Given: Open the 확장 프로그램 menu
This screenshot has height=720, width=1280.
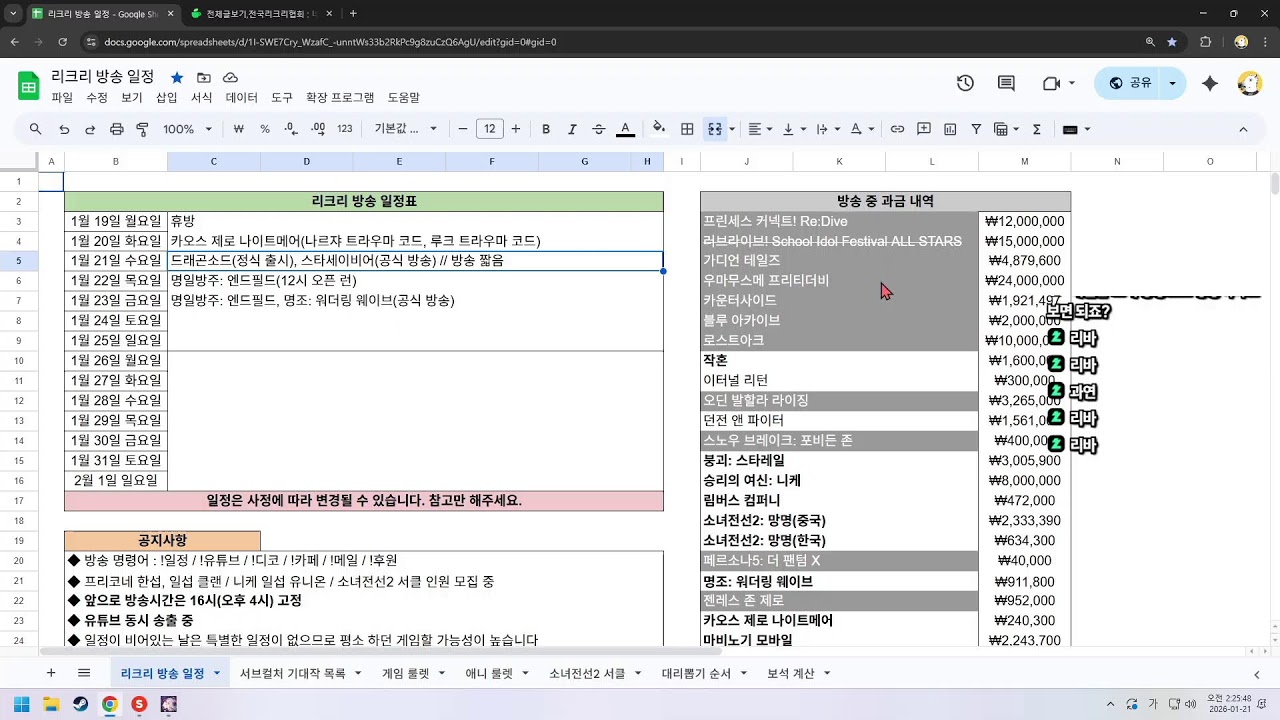Looking at the screenshot, I should coord(340,98).
